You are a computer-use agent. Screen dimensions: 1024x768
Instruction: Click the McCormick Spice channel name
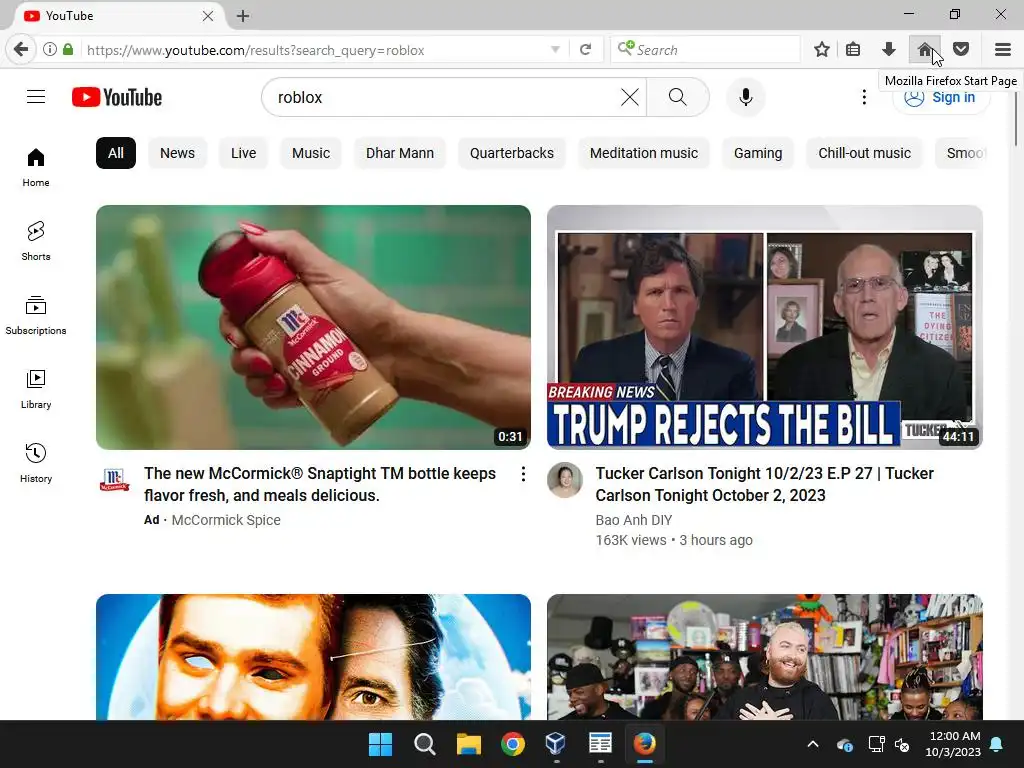click(x=226, y=520)
